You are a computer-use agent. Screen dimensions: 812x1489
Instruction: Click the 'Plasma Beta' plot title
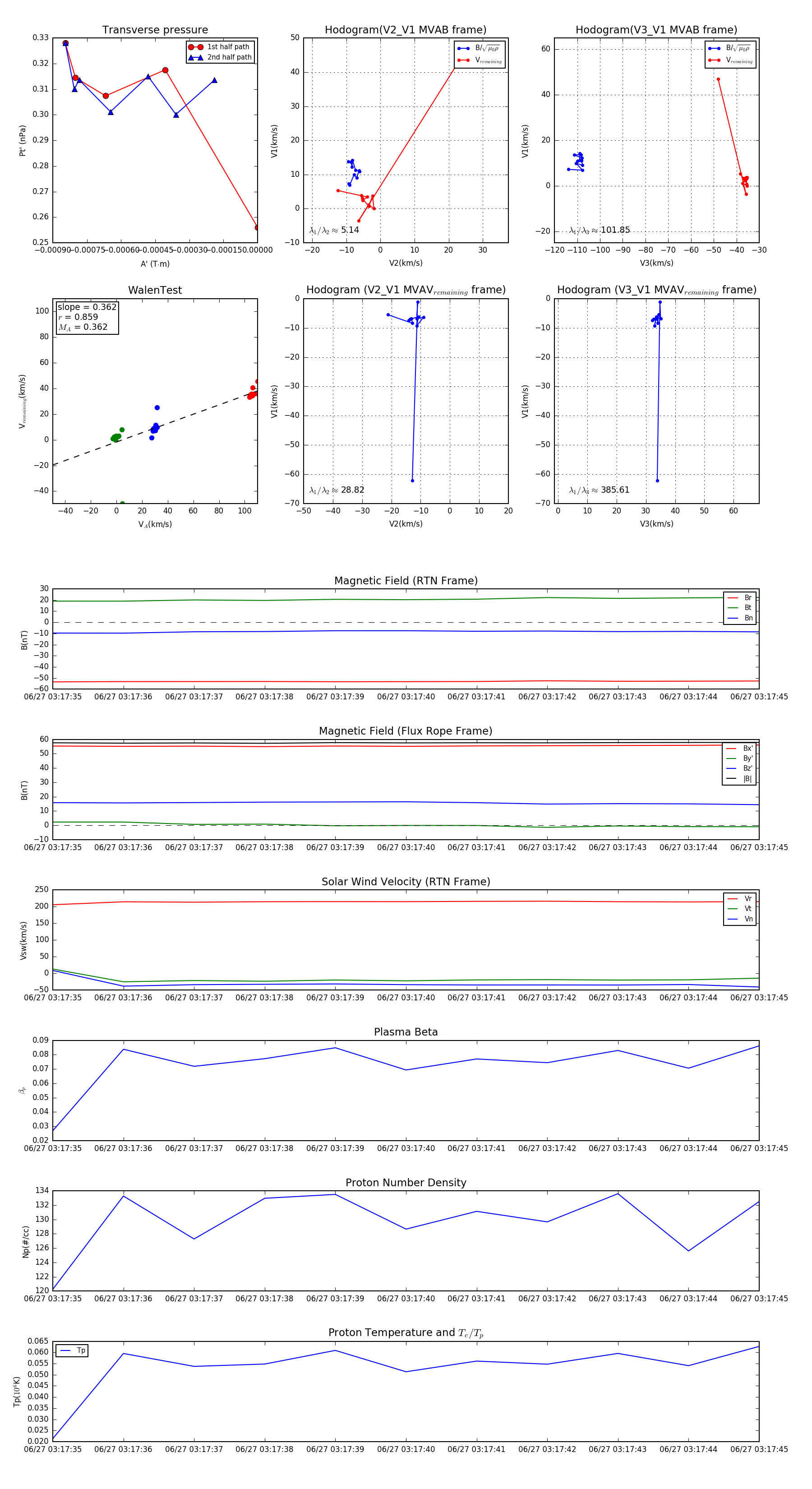406,1032
